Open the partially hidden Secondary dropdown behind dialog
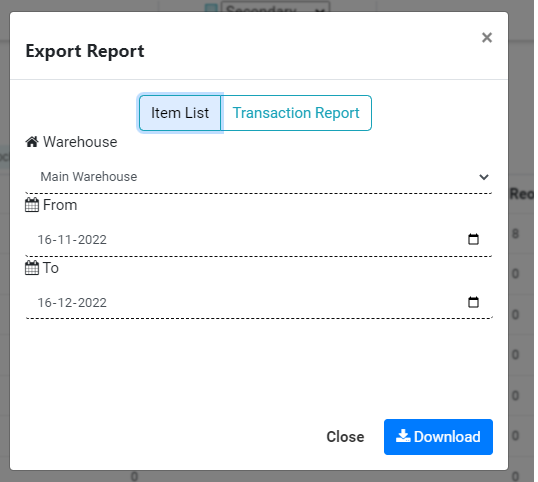 click(x=276, y=8)
